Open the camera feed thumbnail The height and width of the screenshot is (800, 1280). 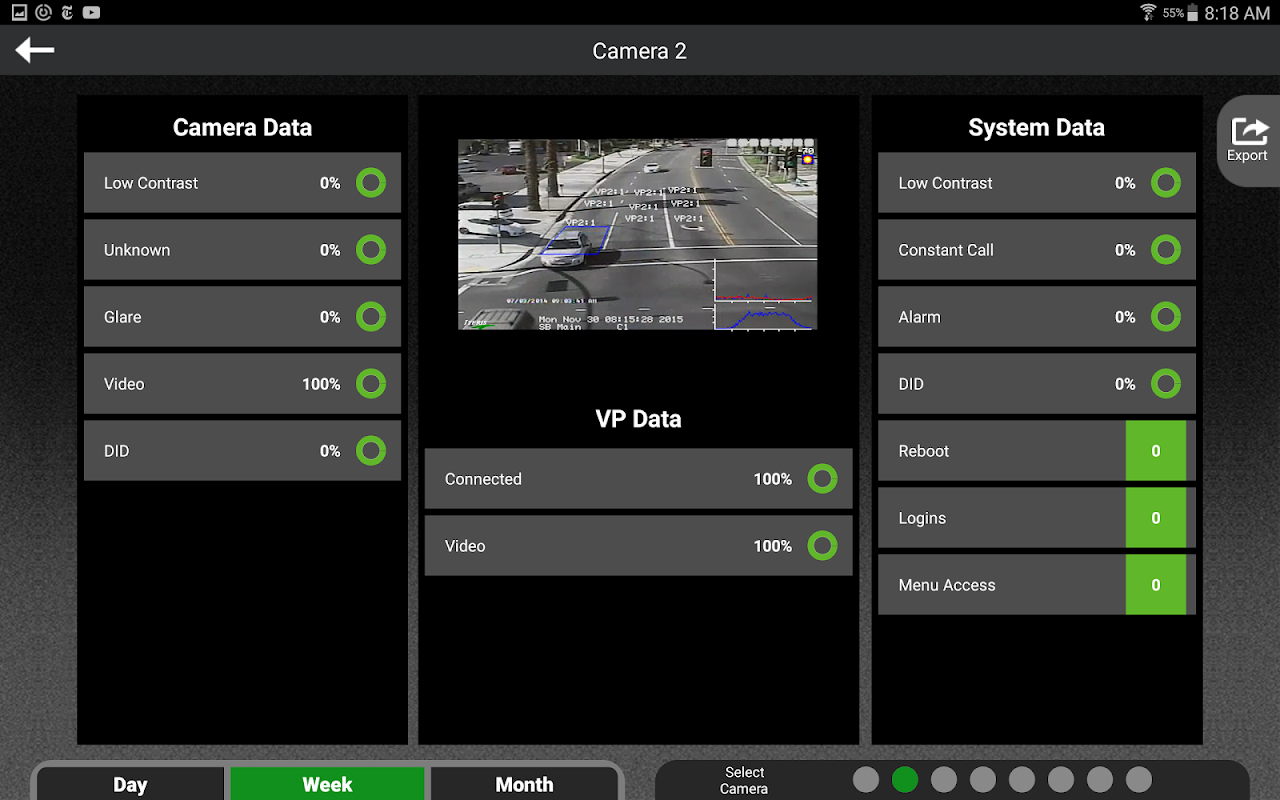tap(637, 234)
